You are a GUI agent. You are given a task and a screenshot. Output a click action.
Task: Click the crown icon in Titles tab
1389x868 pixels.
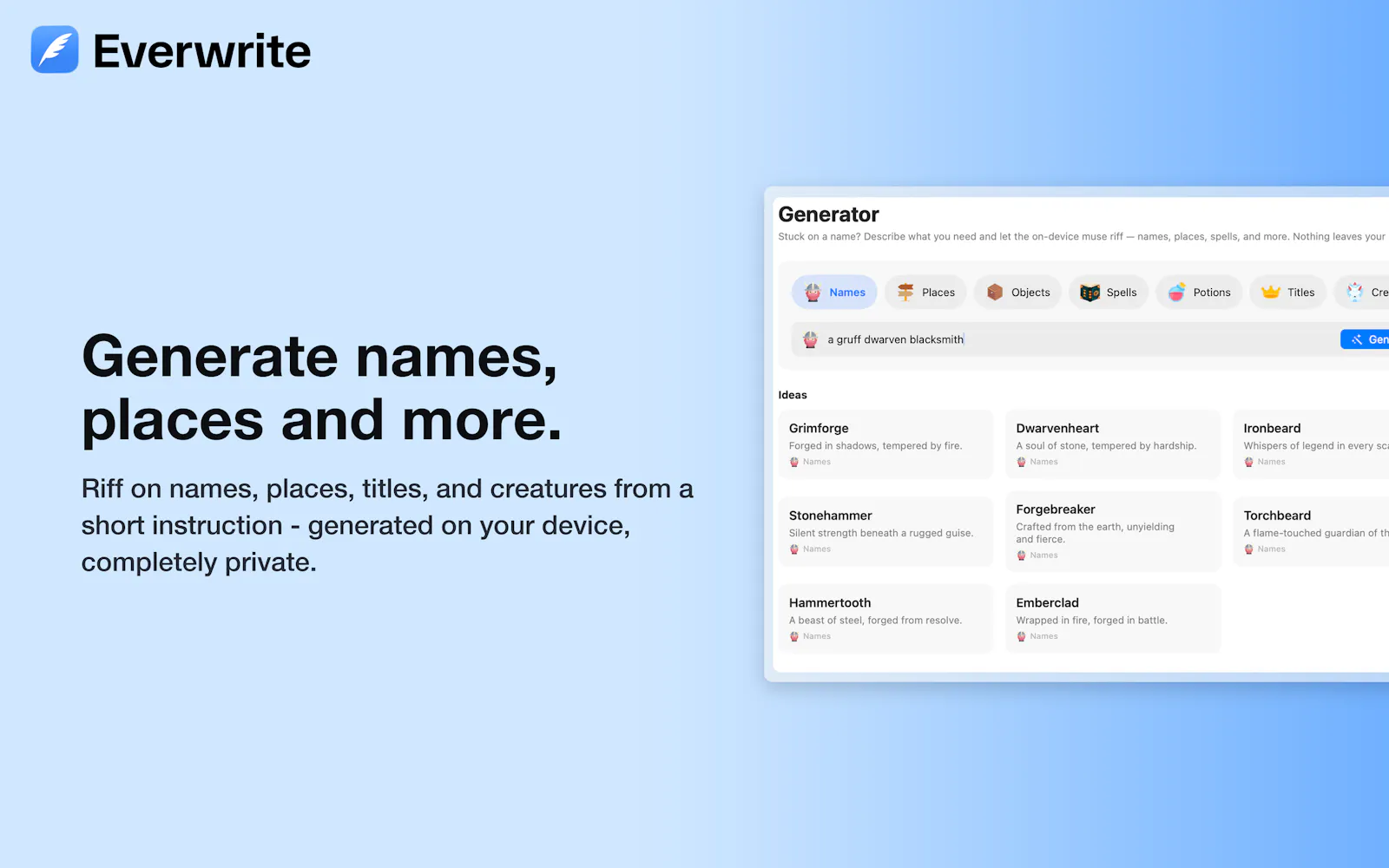click(x=1271, y=293)
